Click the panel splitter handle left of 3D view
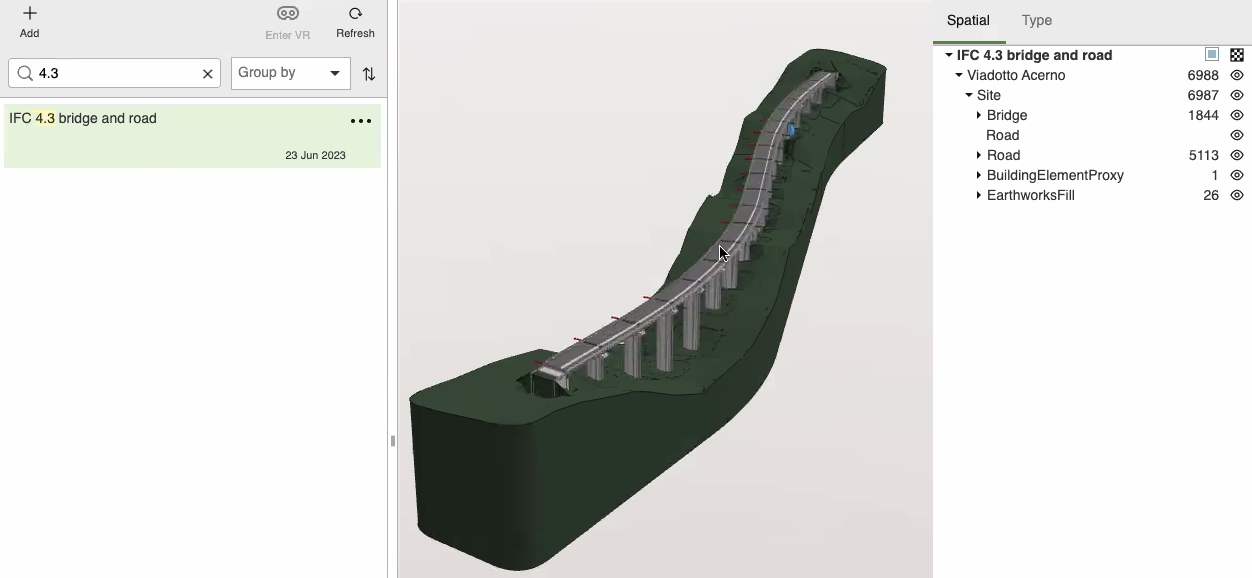Image resolution: width=1252 pixels, height=578 pixels. 392,441
